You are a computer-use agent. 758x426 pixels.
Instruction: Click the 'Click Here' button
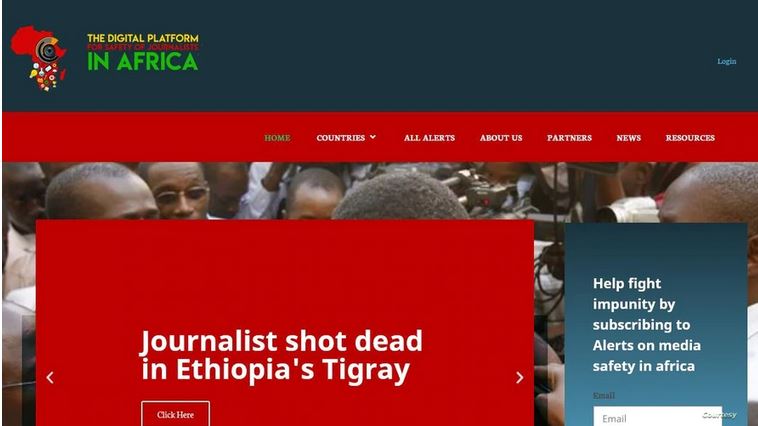(175, 414)
